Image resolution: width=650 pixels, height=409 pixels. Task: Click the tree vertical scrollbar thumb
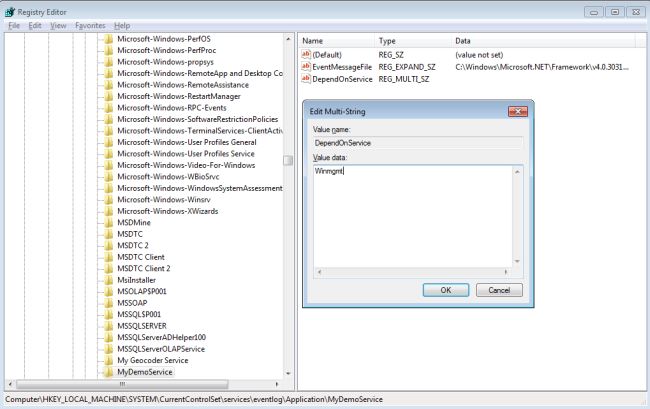288,160
